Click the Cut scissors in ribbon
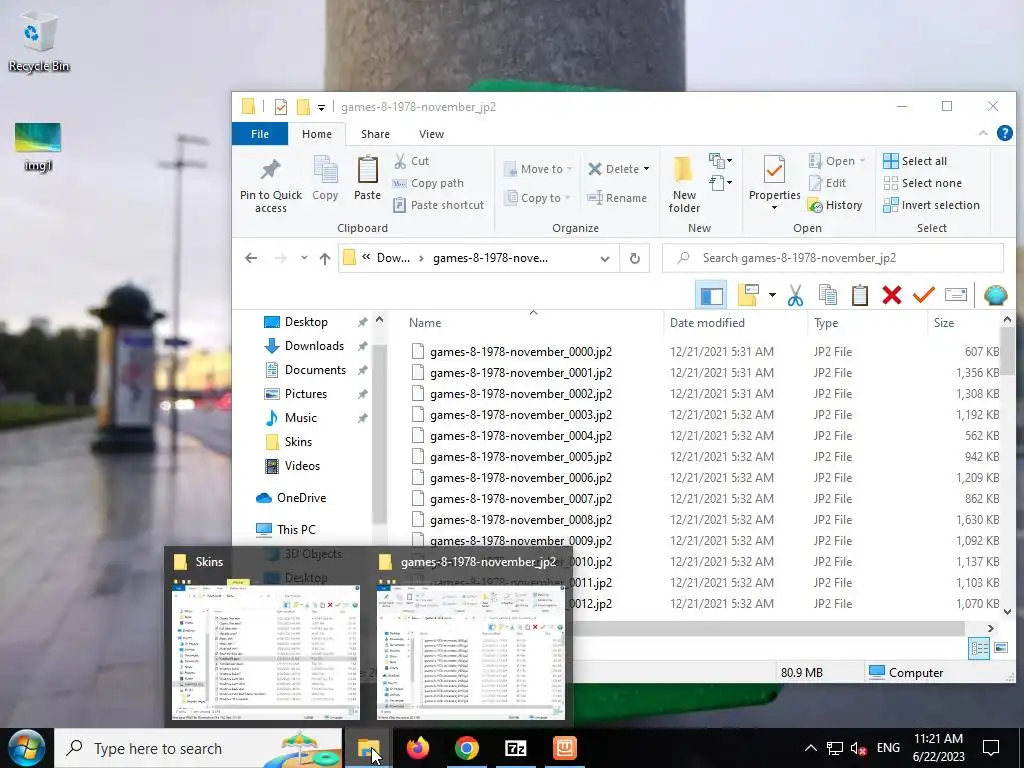 point(400,161)
